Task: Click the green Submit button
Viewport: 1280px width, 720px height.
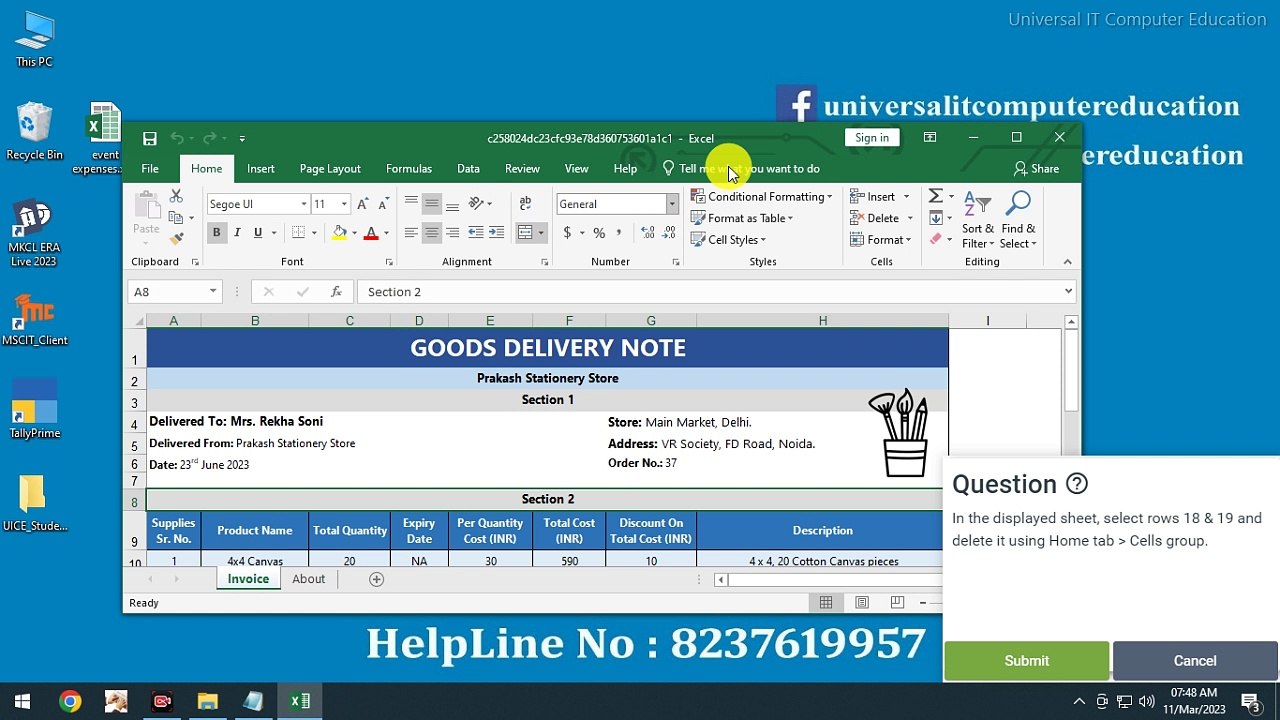Action: (1026, 661)
